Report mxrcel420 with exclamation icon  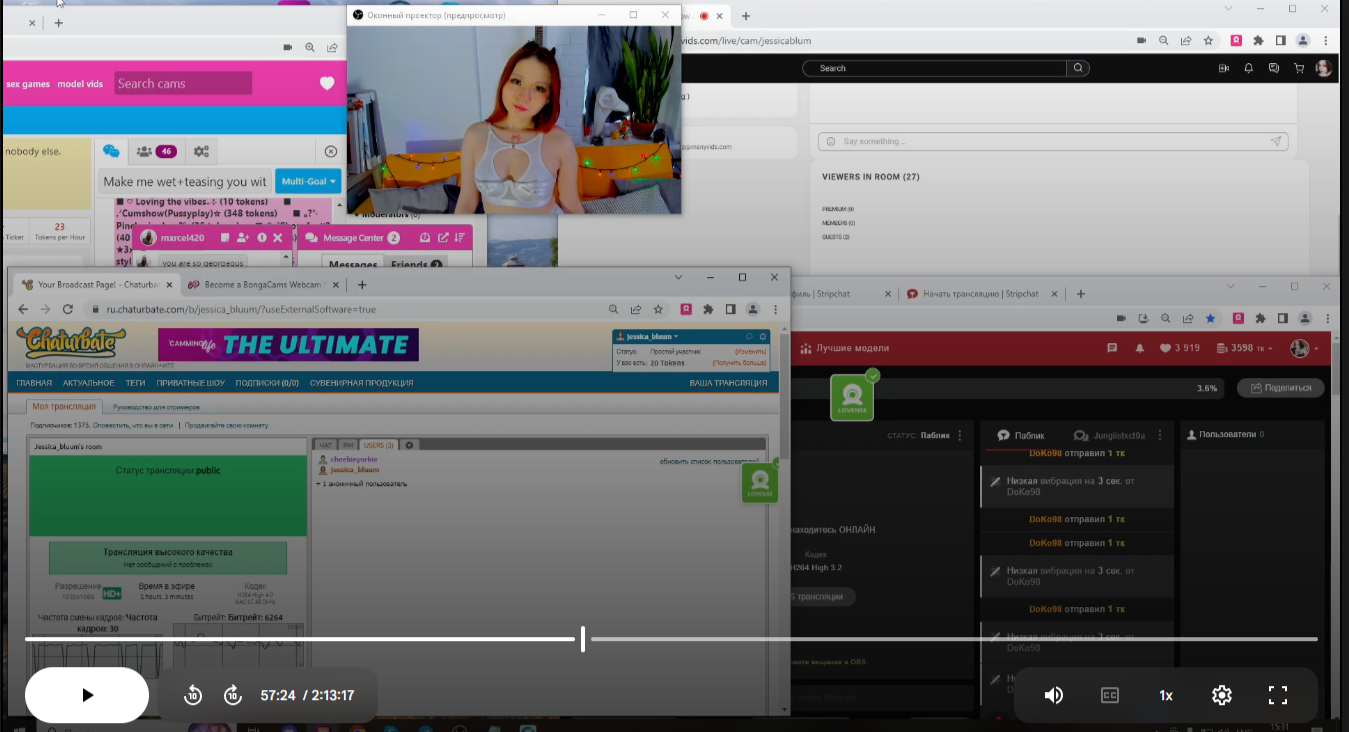(x=262, y=238)
